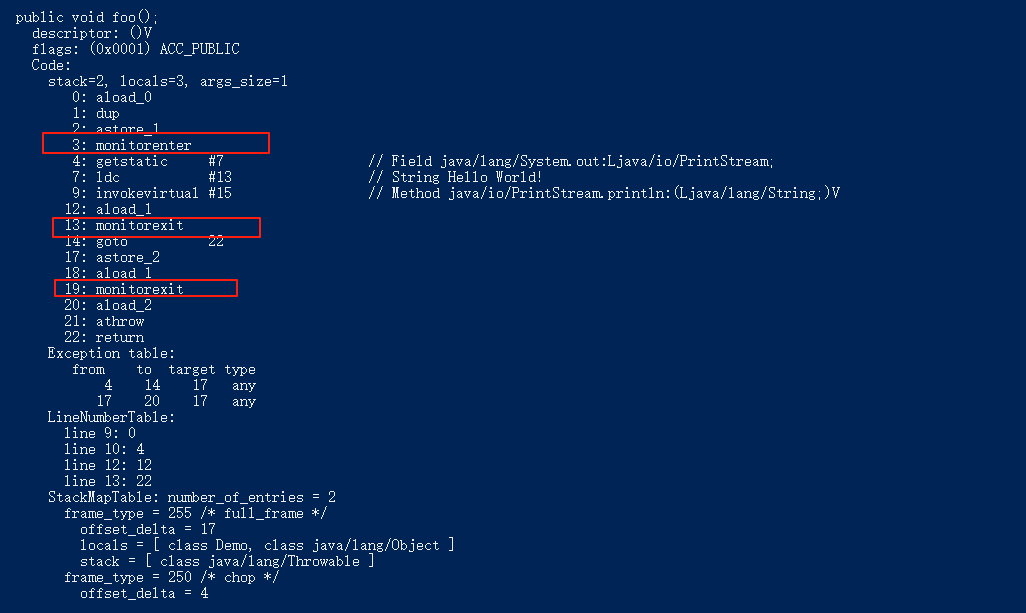Click the descriptor ()V line
1026x613 pixels.
(92, 33)
